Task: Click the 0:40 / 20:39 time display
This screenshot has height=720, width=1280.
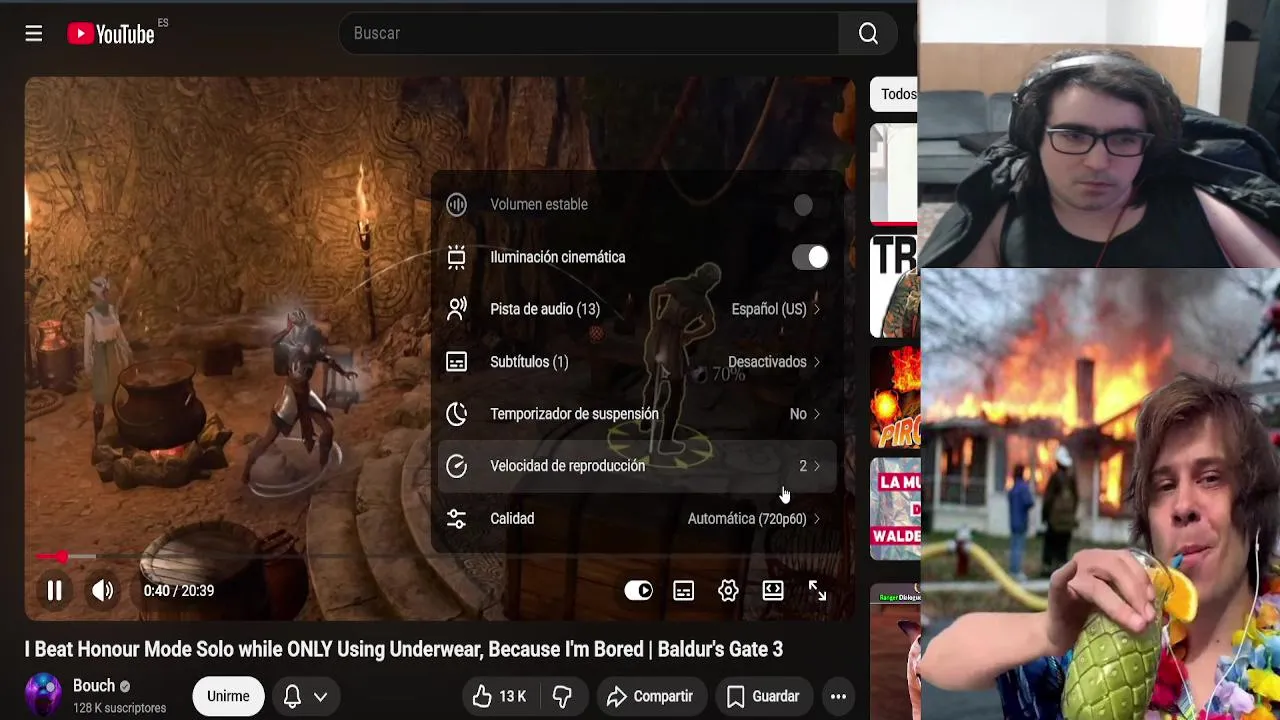Action: pos(179,591)
